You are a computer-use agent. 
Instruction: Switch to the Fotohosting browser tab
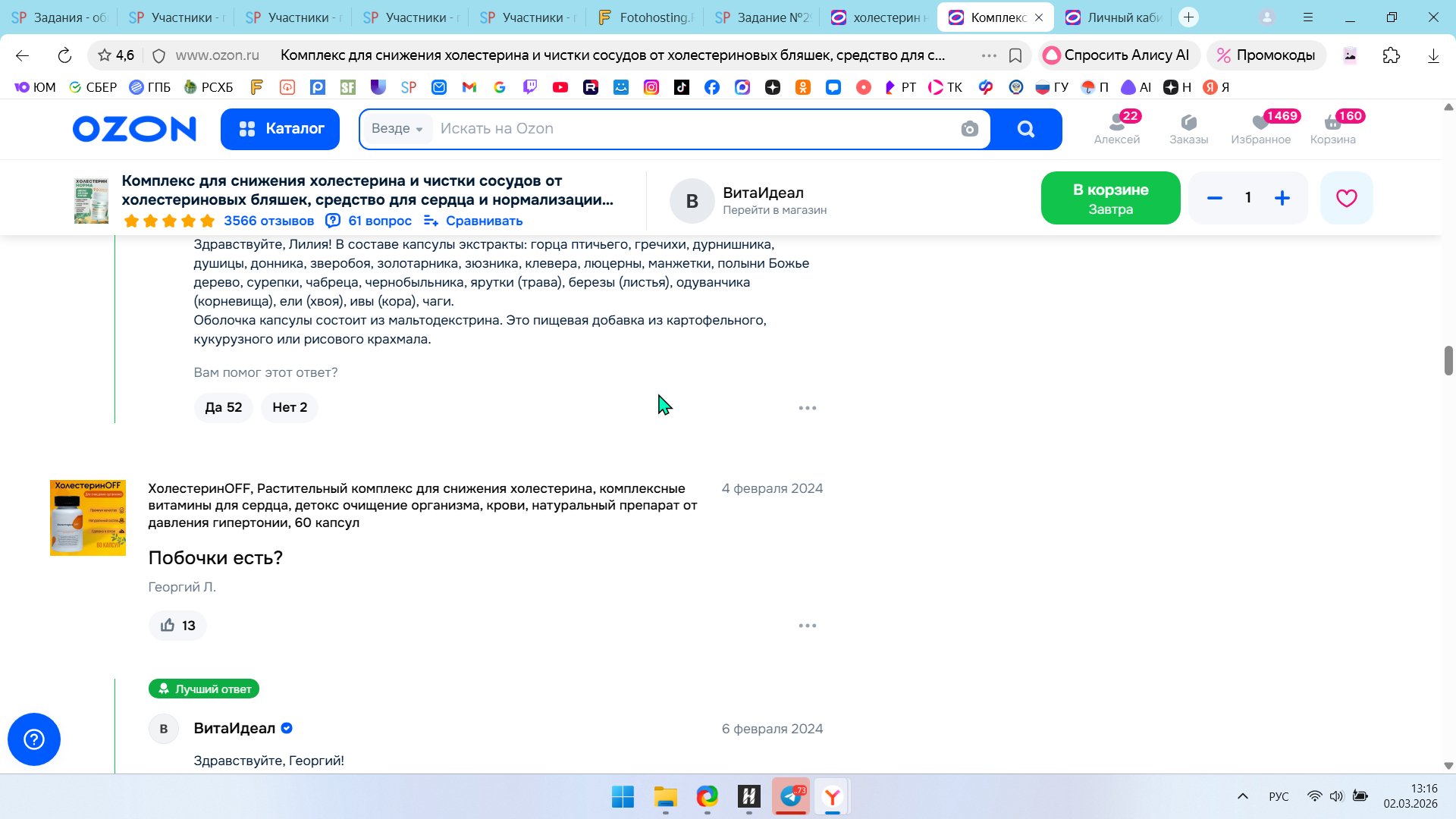click(645, 17)
